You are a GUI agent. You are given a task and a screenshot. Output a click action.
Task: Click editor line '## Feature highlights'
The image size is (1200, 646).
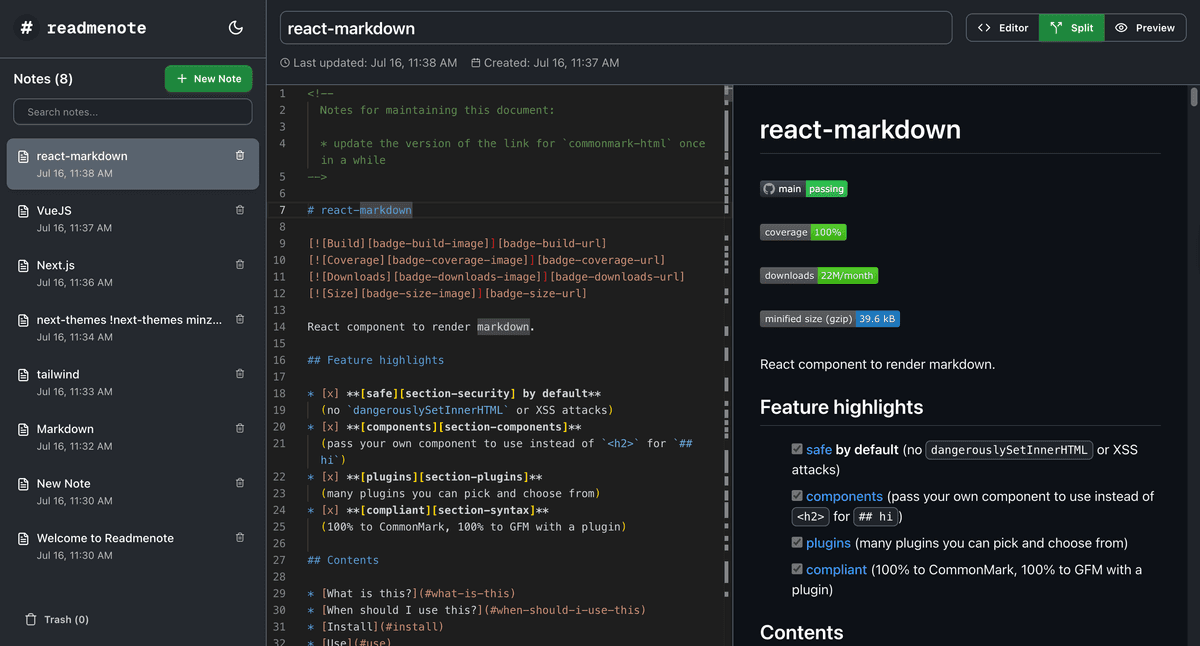point(375,360)
